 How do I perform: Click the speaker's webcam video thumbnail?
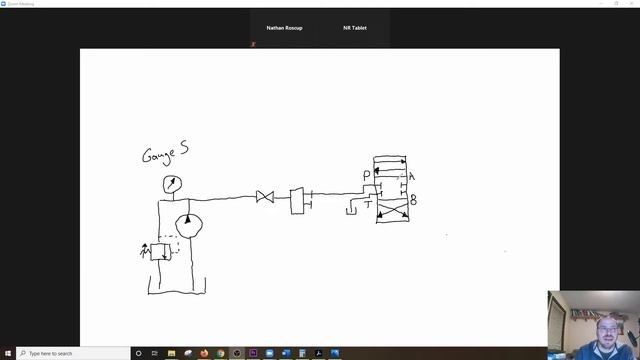pos(594,325)
